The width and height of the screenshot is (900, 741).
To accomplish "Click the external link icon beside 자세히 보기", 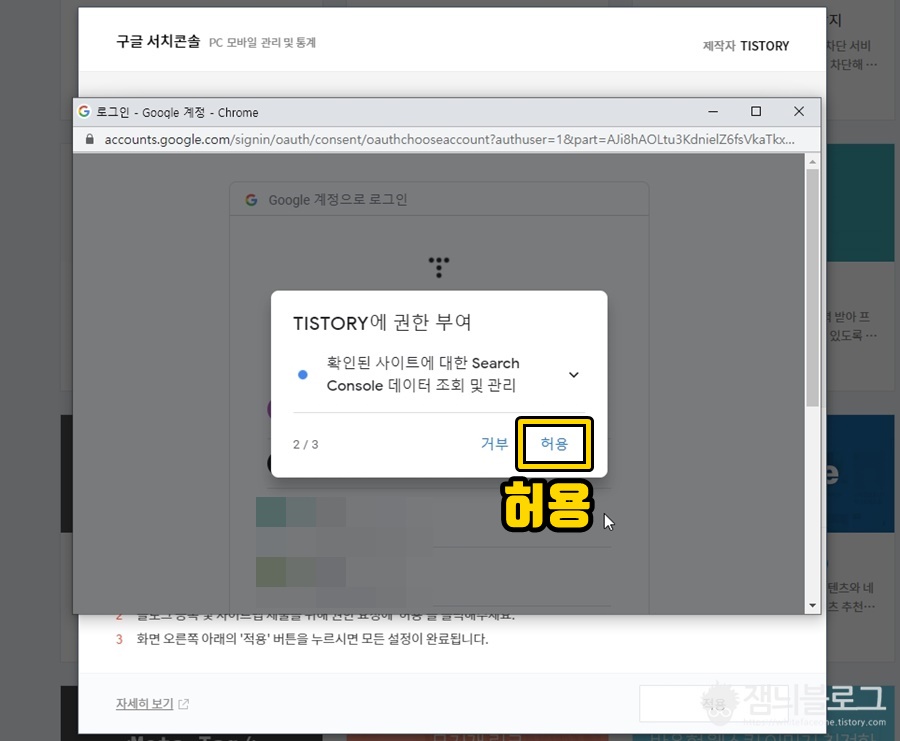I will (184, 704).
